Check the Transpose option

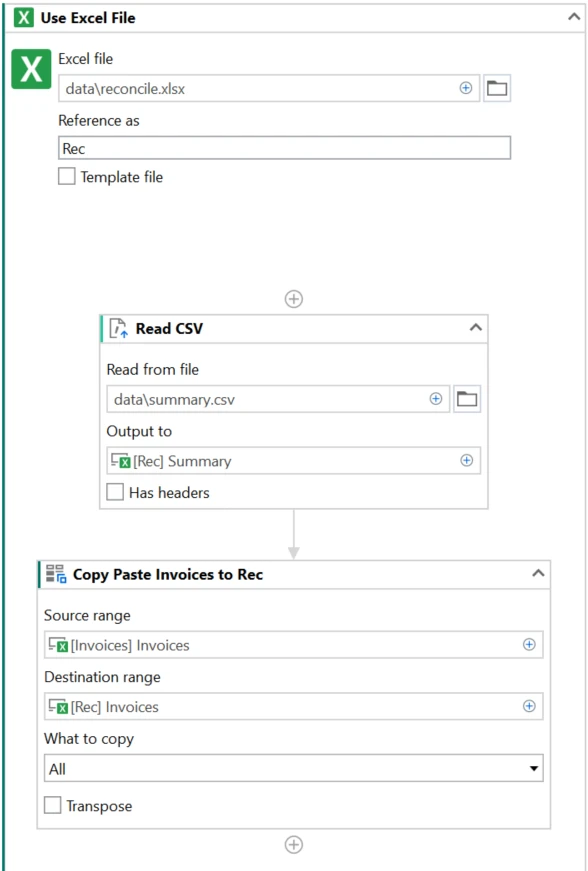point(52,805)
